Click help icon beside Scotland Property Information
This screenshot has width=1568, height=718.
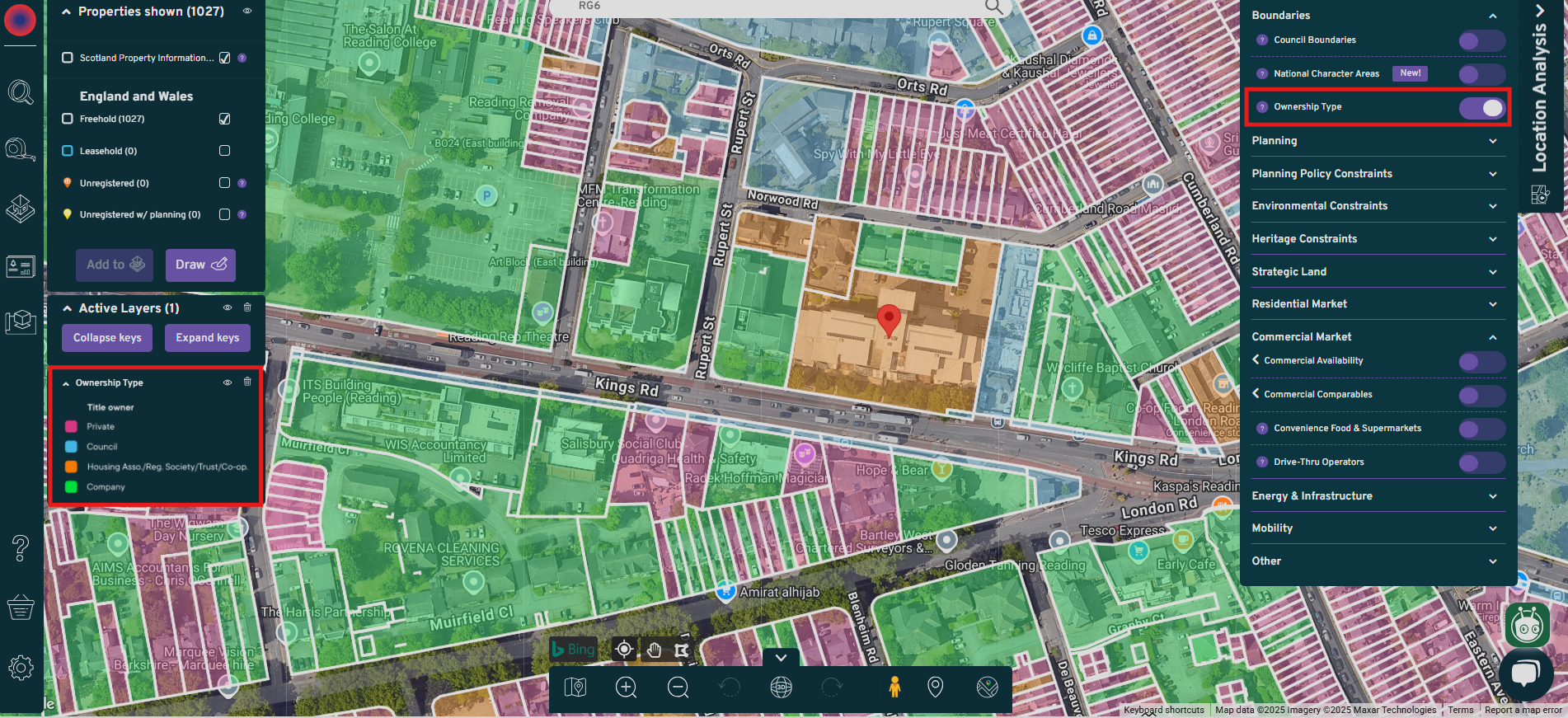[x=242, y=58]
